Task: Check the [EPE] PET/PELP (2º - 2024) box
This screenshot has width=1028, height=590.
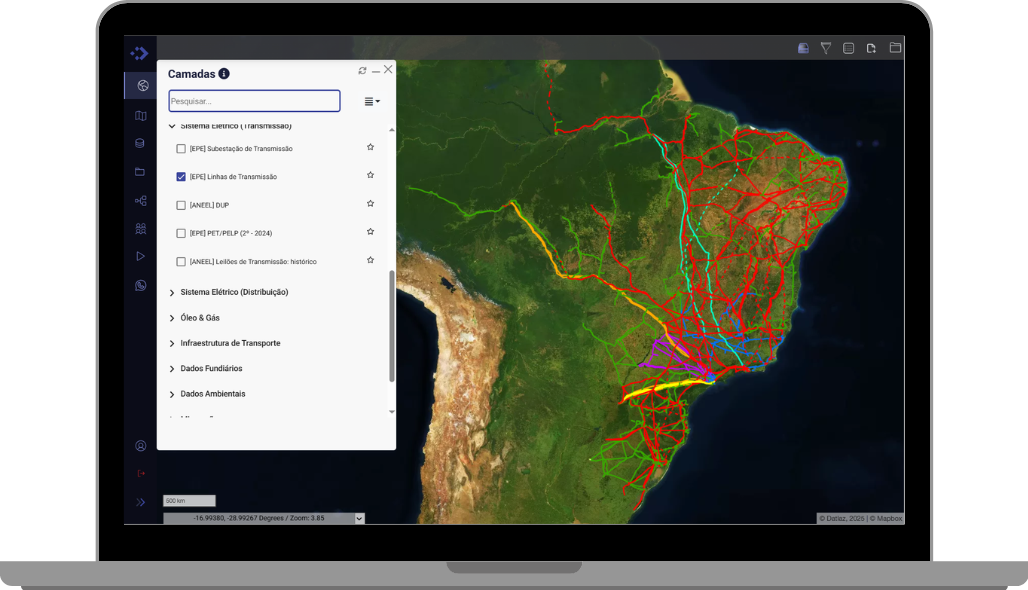Action: tap(181, 233)
